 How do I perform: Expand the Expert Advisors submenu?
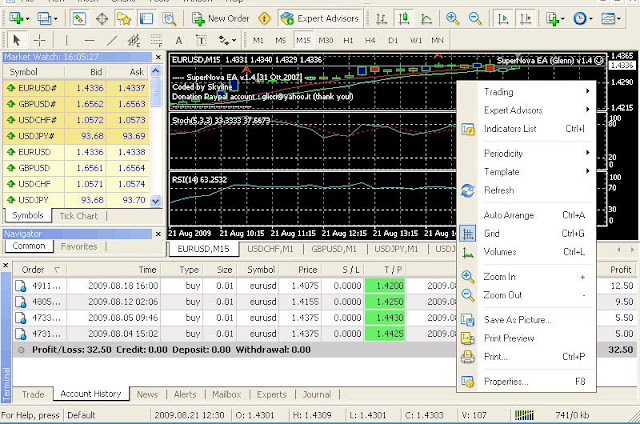(526, 110)
